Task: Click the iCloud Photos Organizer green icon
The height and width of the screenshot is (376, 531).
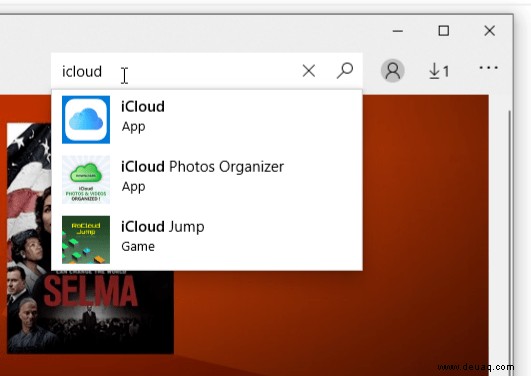Action: click(86, 180)
